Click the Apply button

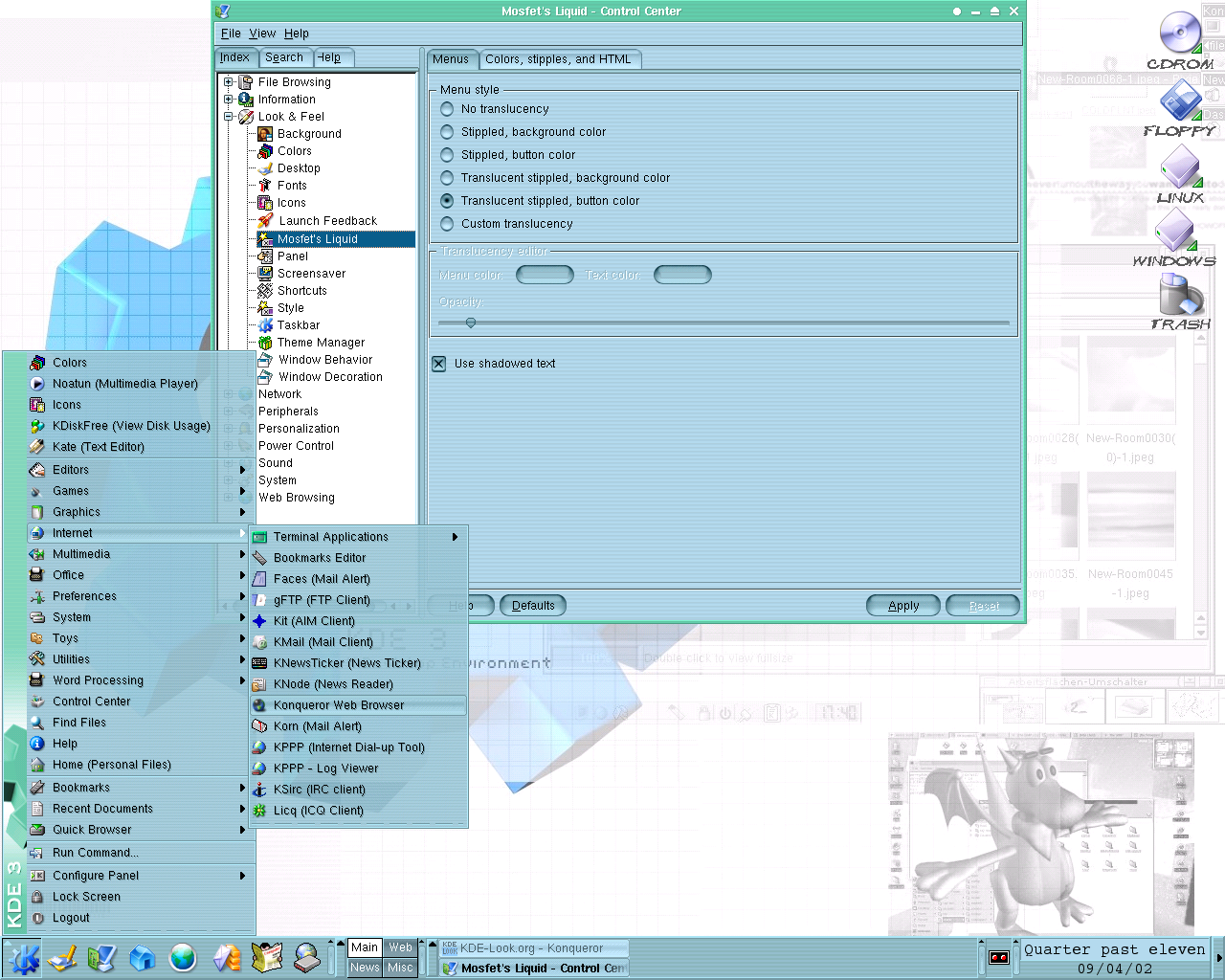tap(903, 606)
